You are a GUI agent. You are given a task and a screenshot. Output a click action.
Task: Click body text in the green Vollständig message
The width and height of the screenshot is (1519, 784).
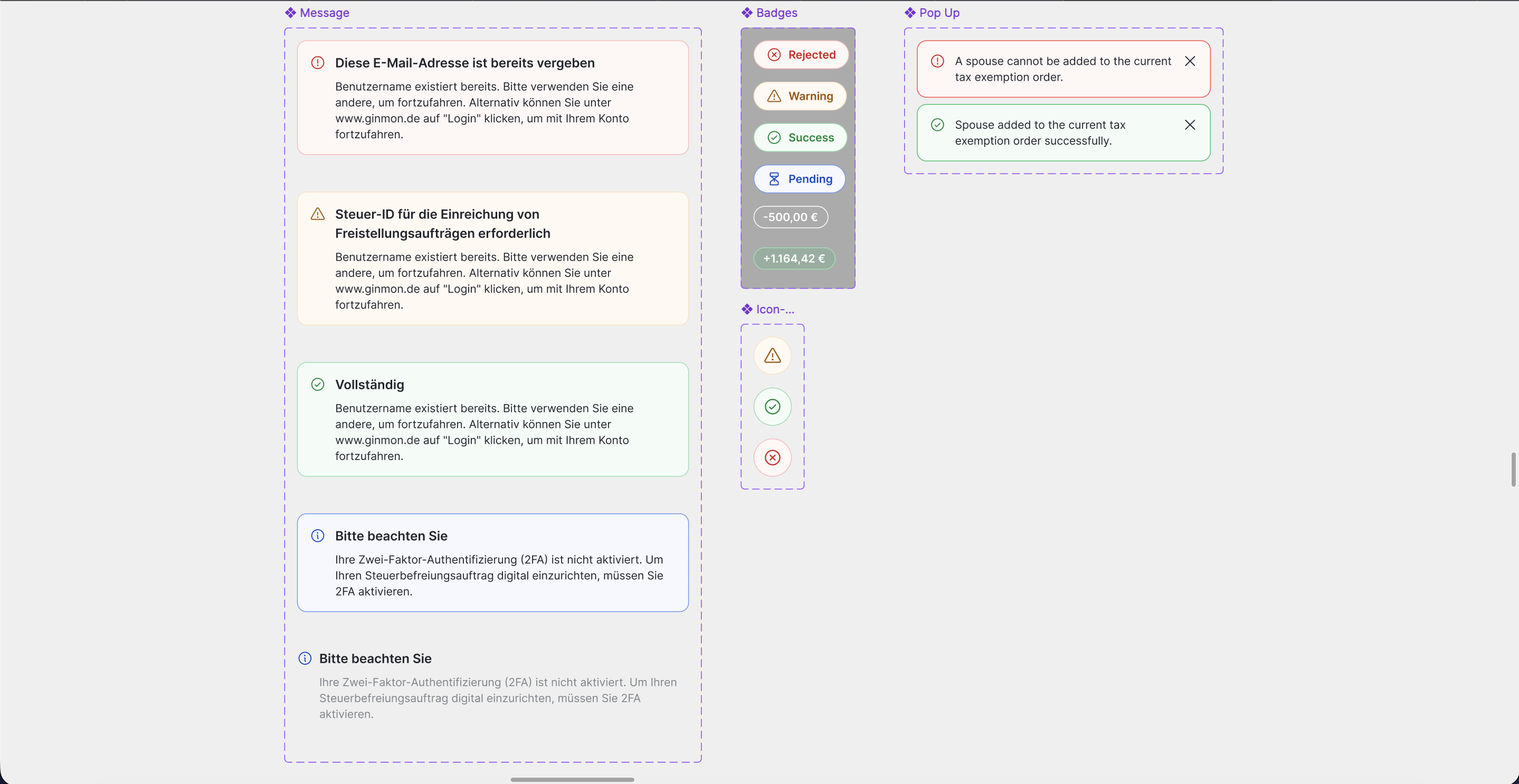[484, 432]
